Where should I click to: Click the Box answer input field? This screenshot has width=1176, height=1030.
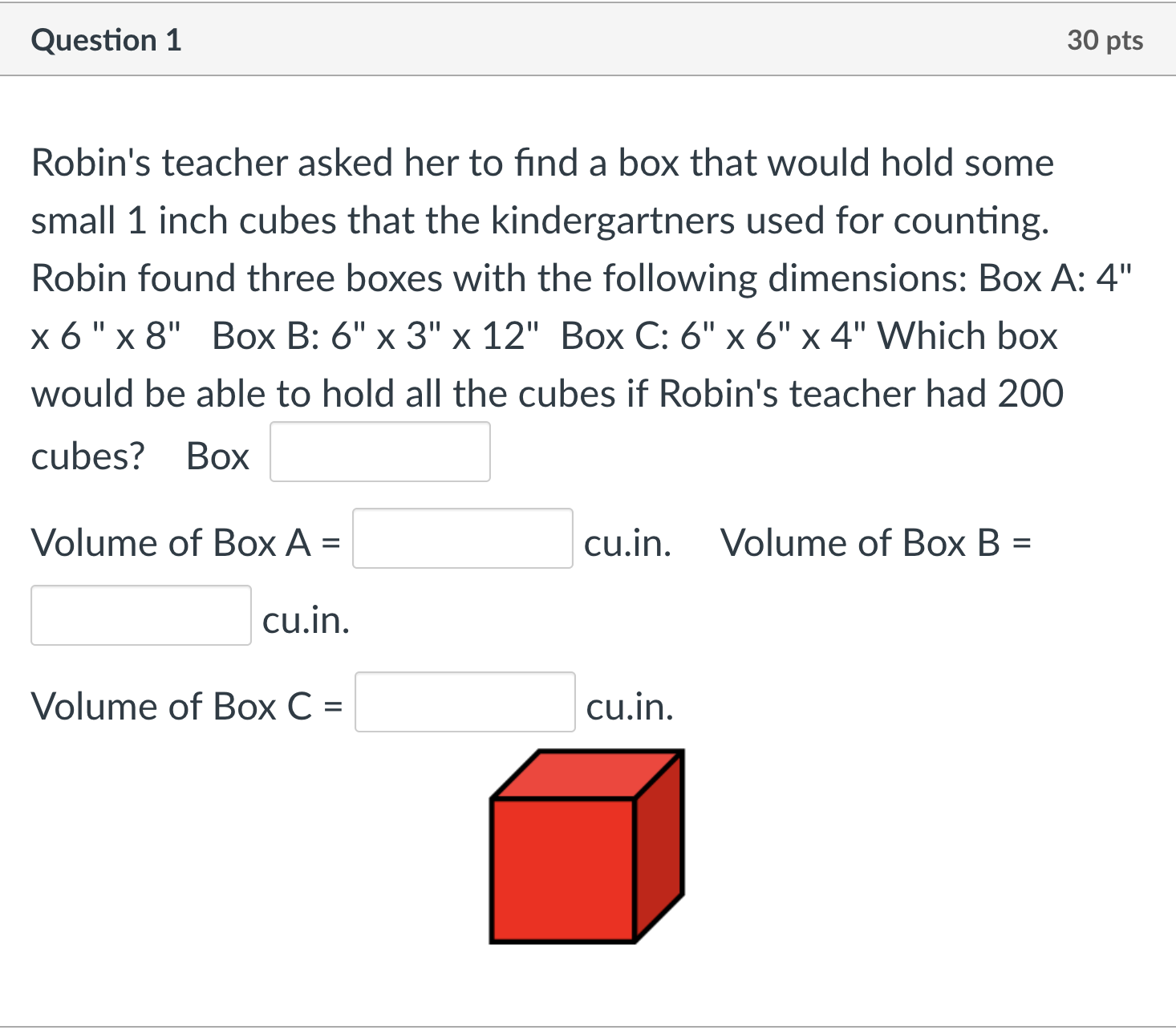click(380, 452)
